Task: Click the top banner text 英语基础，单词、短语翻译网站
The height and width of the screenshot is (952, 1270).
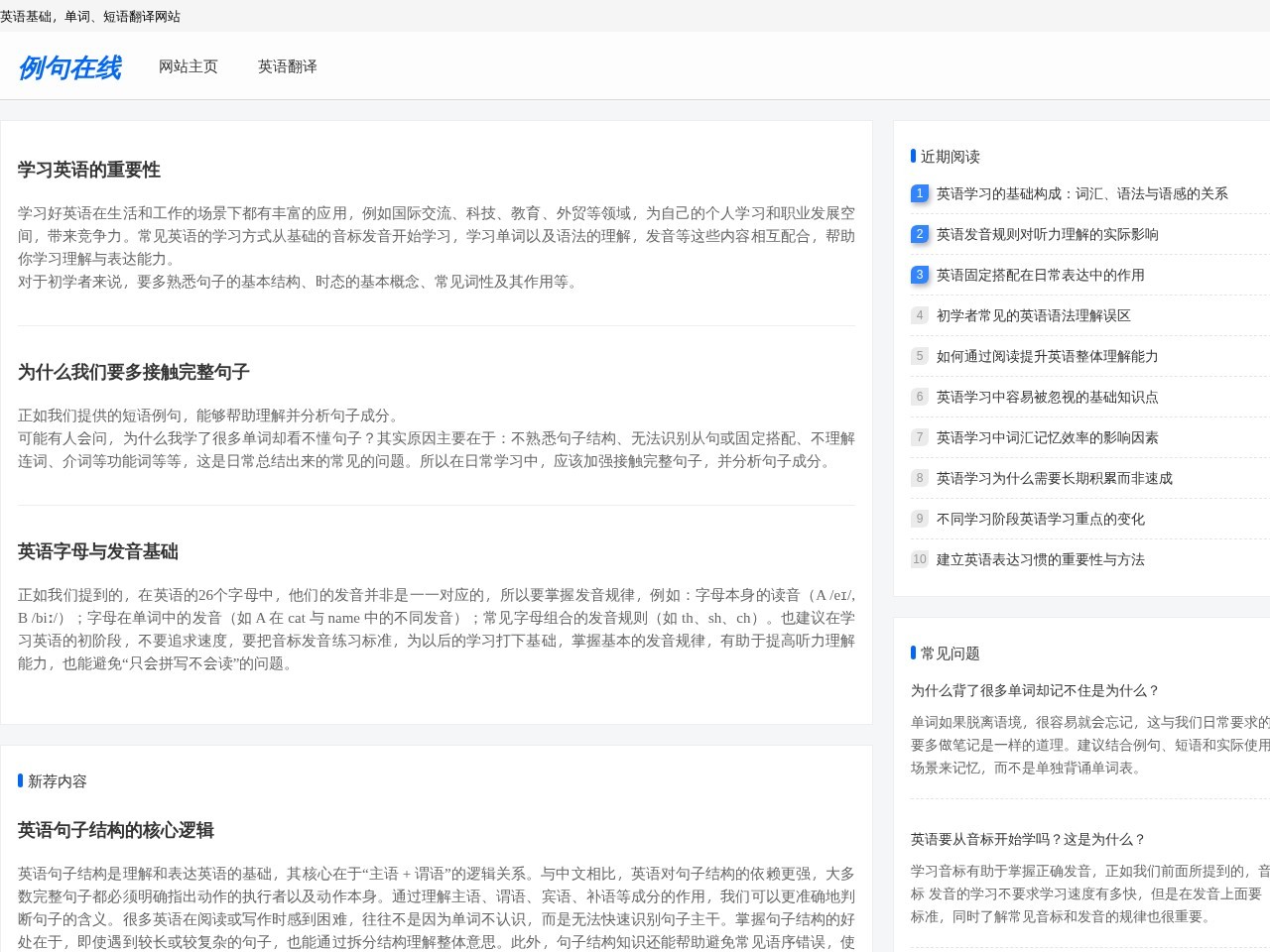Action: [90, 16]
